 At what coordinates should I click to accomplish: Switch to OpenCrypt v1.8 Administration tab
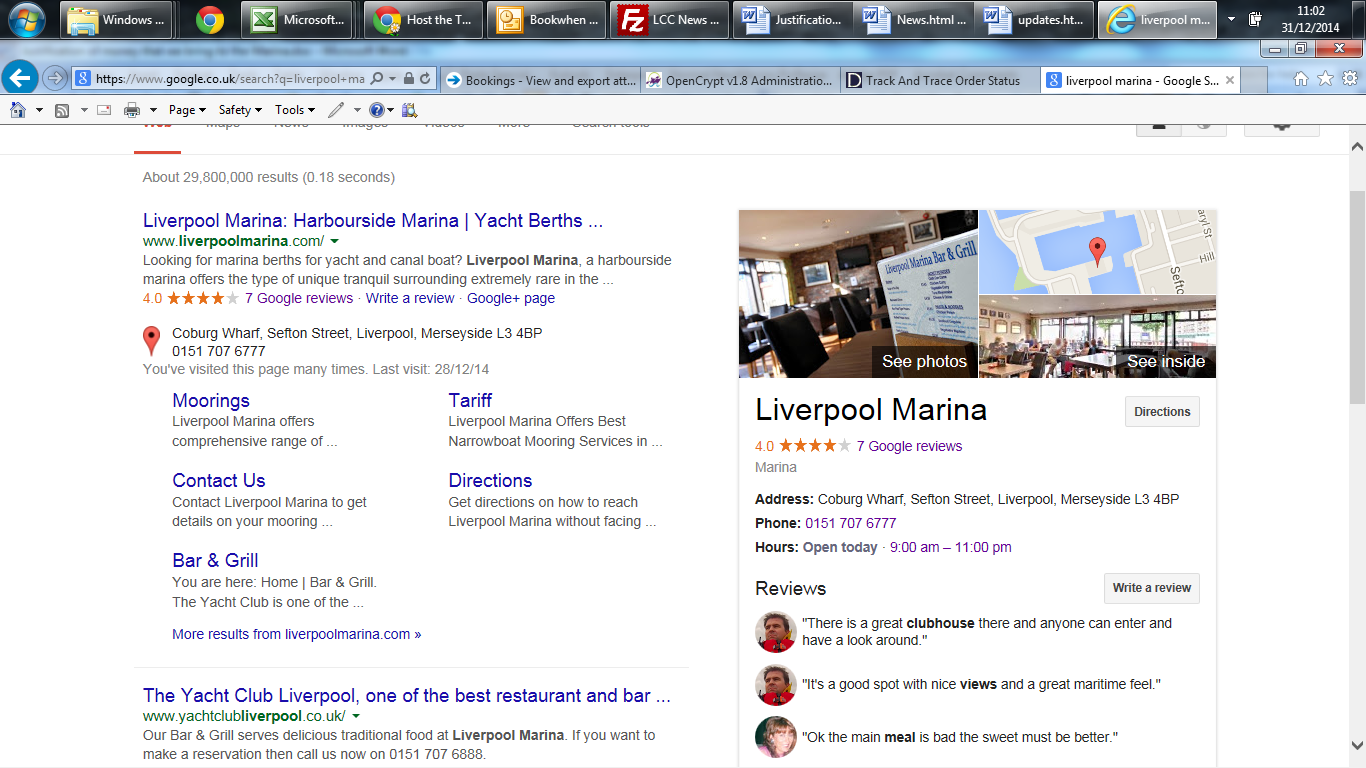[x=739, y=80]
